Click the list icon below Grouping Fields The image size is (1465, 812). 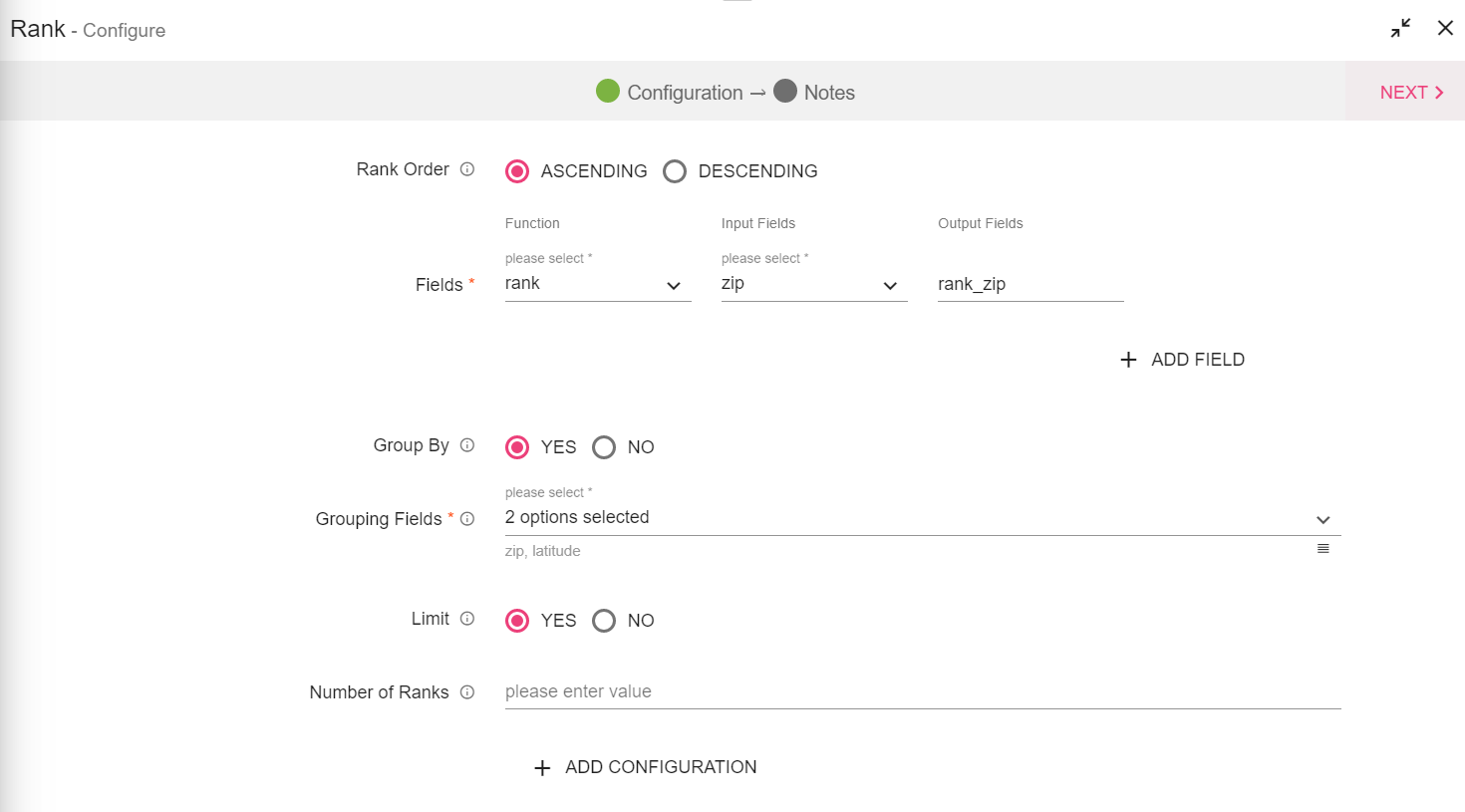(1322, 549)
